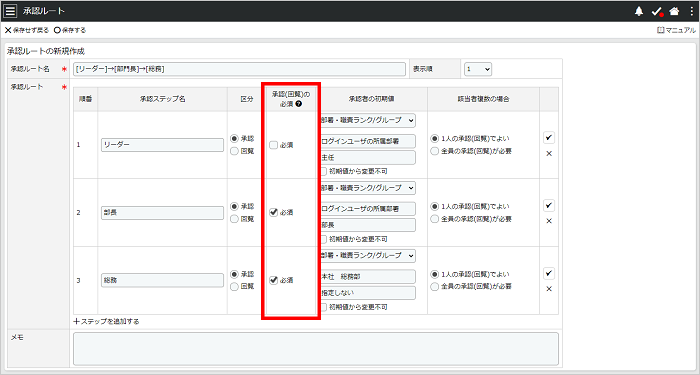The height and width of the screenshot is (375, 700).
Task: Click checkmark icon on step 3 row
Action: (549, 273)
